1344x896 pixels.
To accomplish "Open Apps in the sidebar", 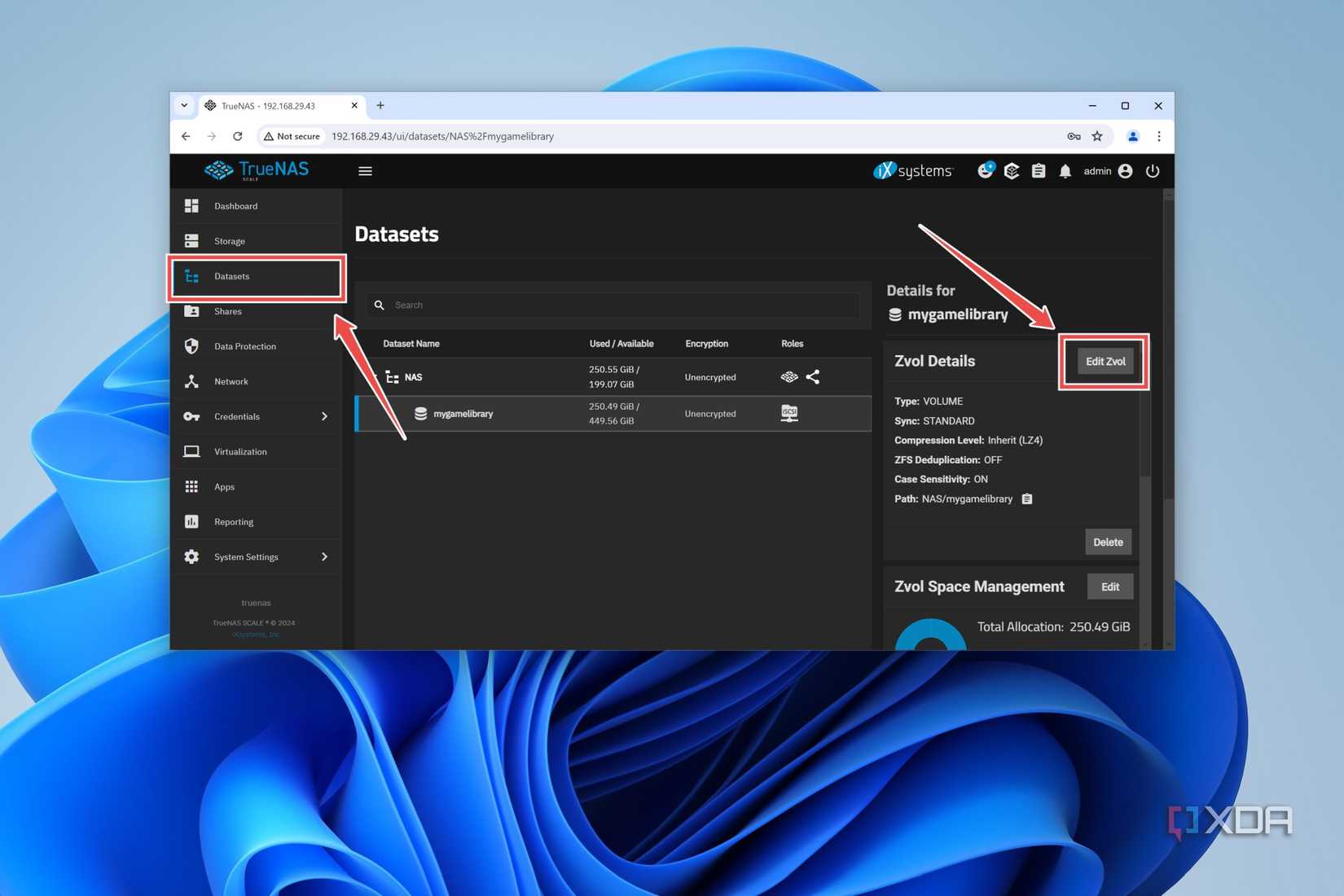I will (x=256, y=486).
